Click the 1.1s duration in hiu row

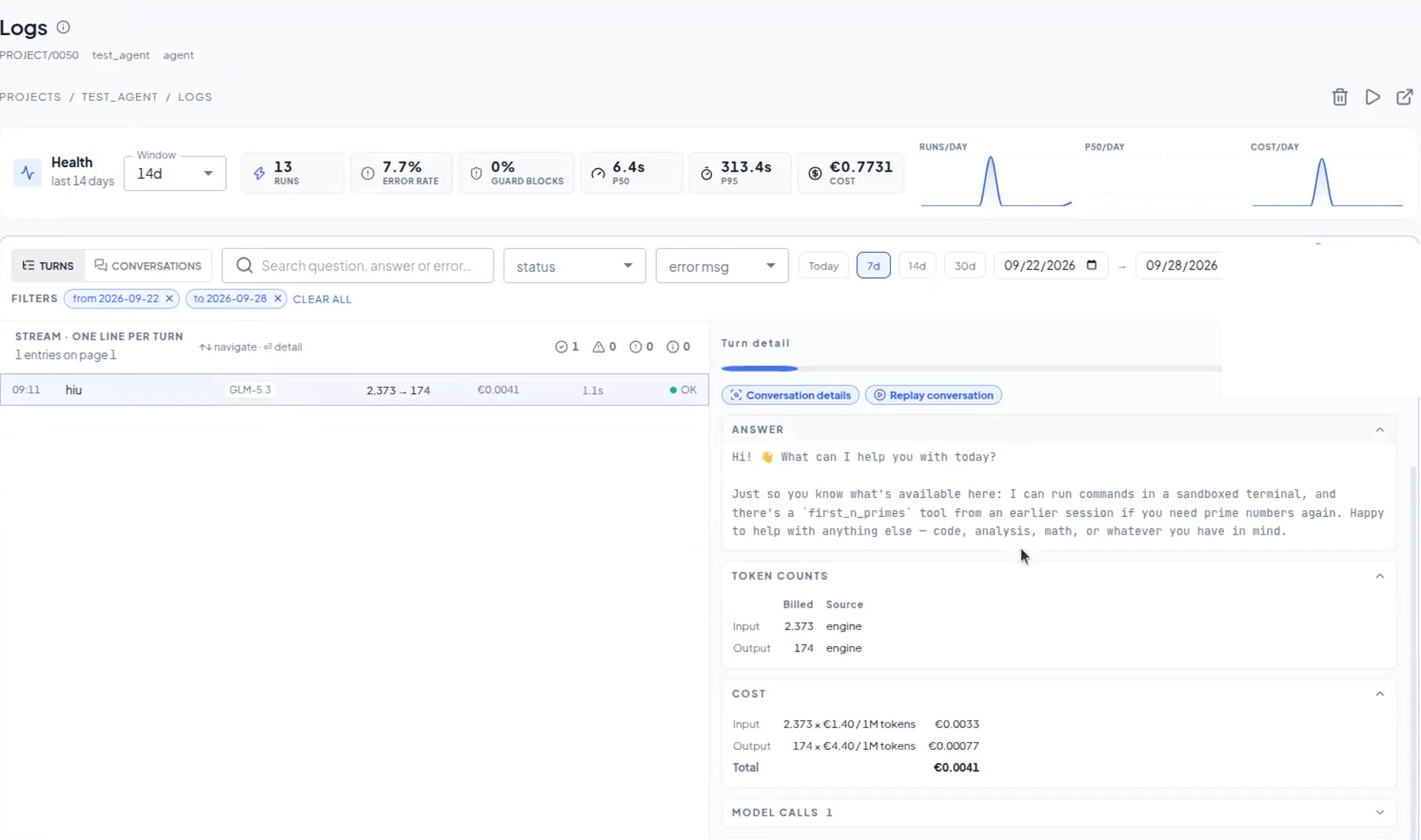(x=592, y=390)
